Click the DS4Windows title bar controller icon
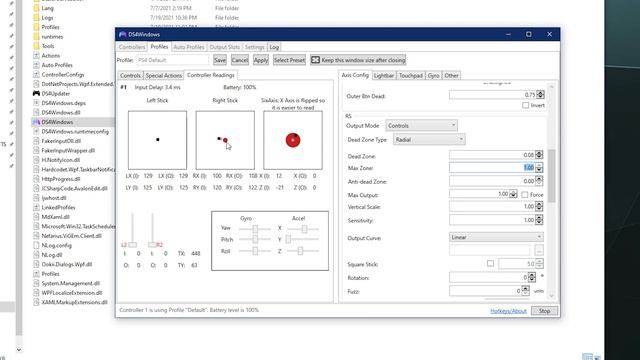The height and width of the screenshot is (360, 640). pos(122,34)
